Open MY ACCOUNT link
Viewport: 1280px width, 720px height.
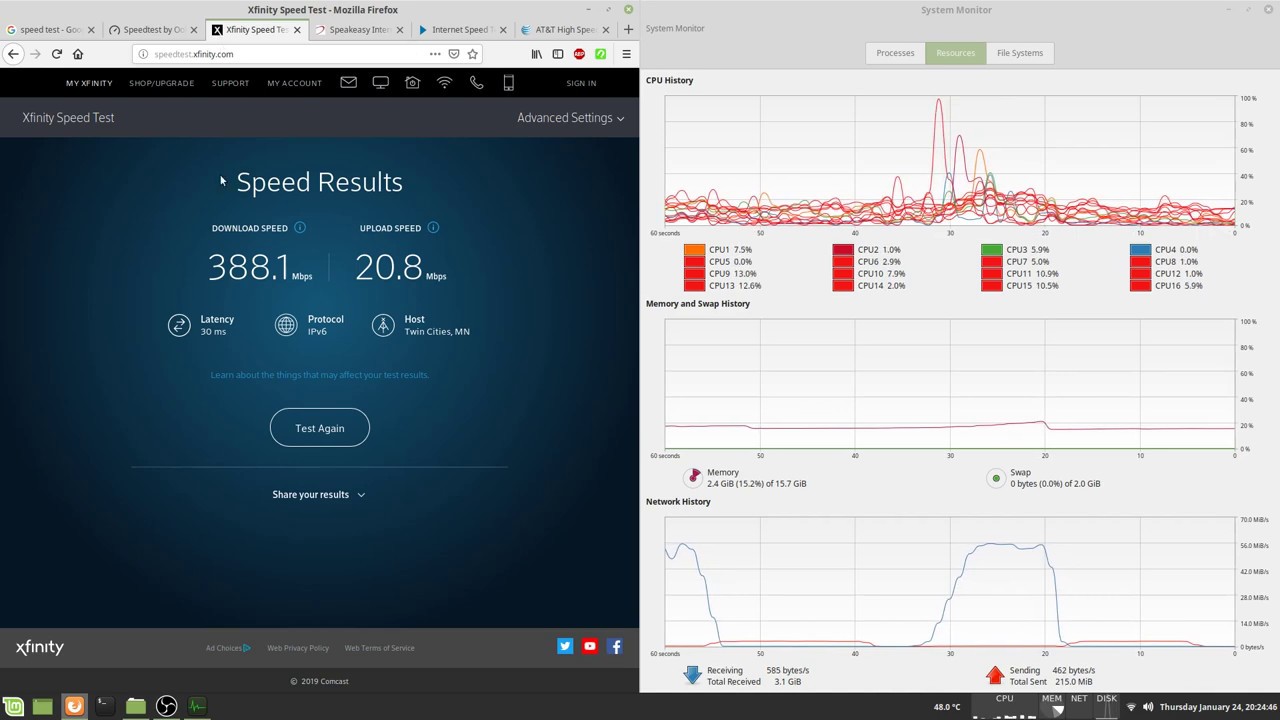[x=294, y=83]
